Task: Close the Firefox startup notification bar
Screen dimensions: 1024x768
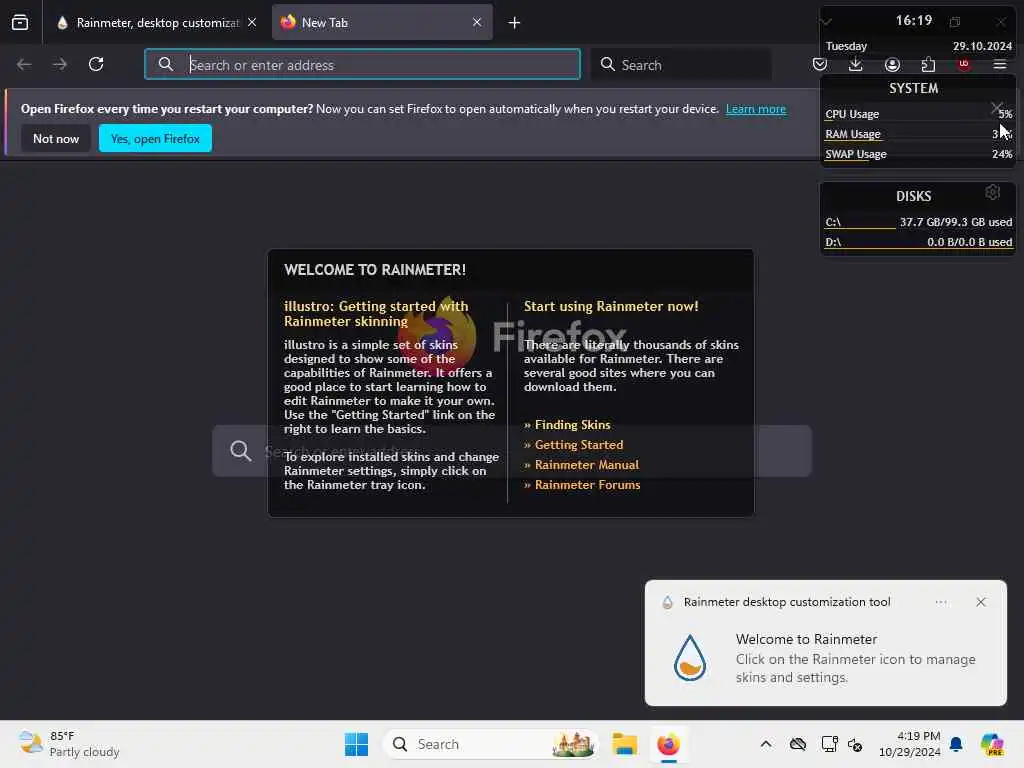Action: pyautogui.click(x=997, y=108)
